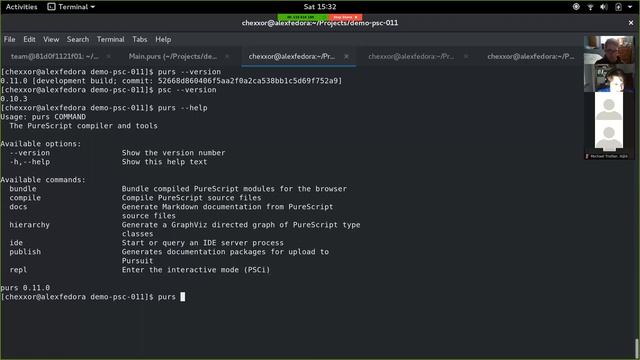Switch to the fourth chexxor@alexfedora tab
This screenshot has height=360, width=640.
[x=411, y=56]
